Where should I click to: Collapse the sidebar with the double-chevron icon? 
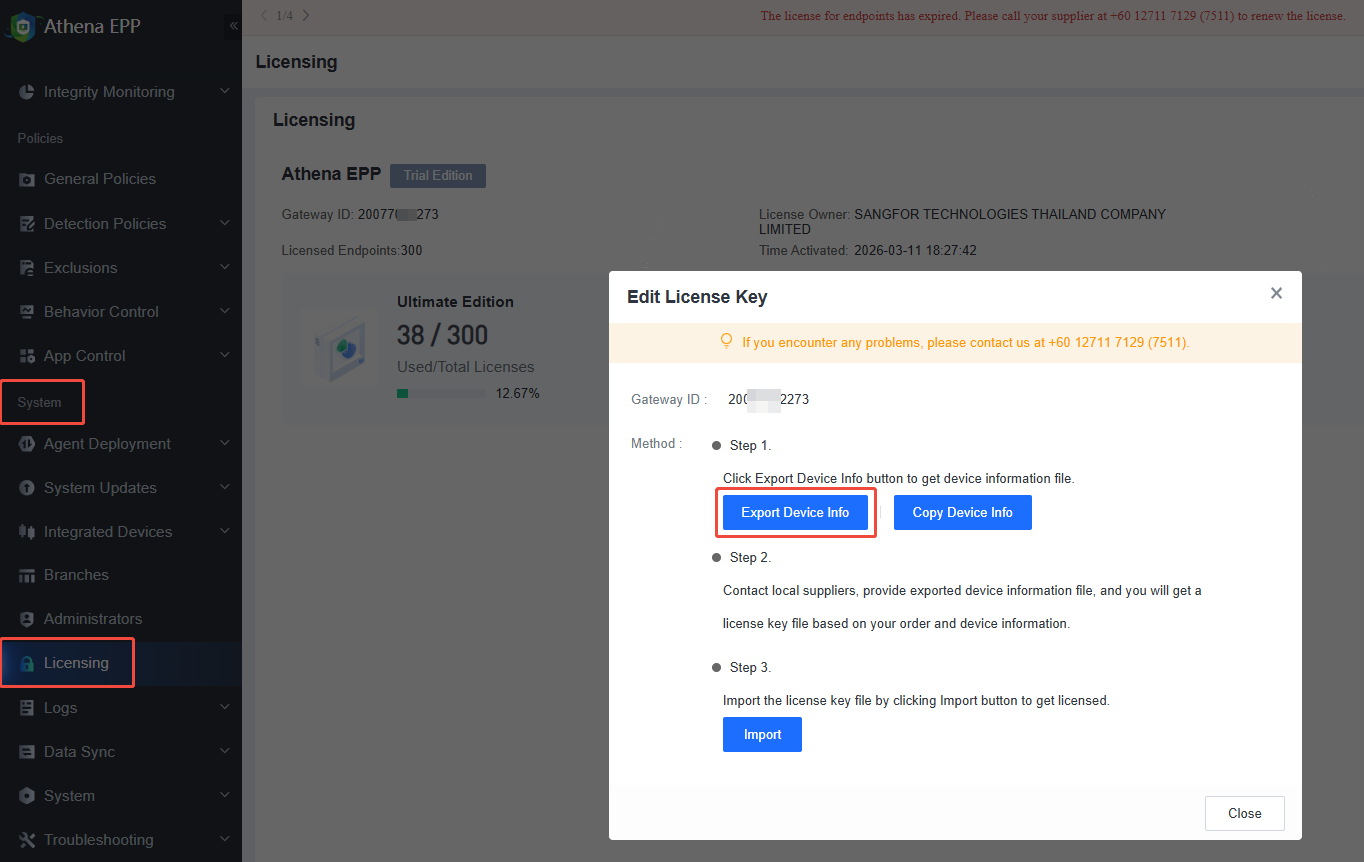(x=233, y=26)
